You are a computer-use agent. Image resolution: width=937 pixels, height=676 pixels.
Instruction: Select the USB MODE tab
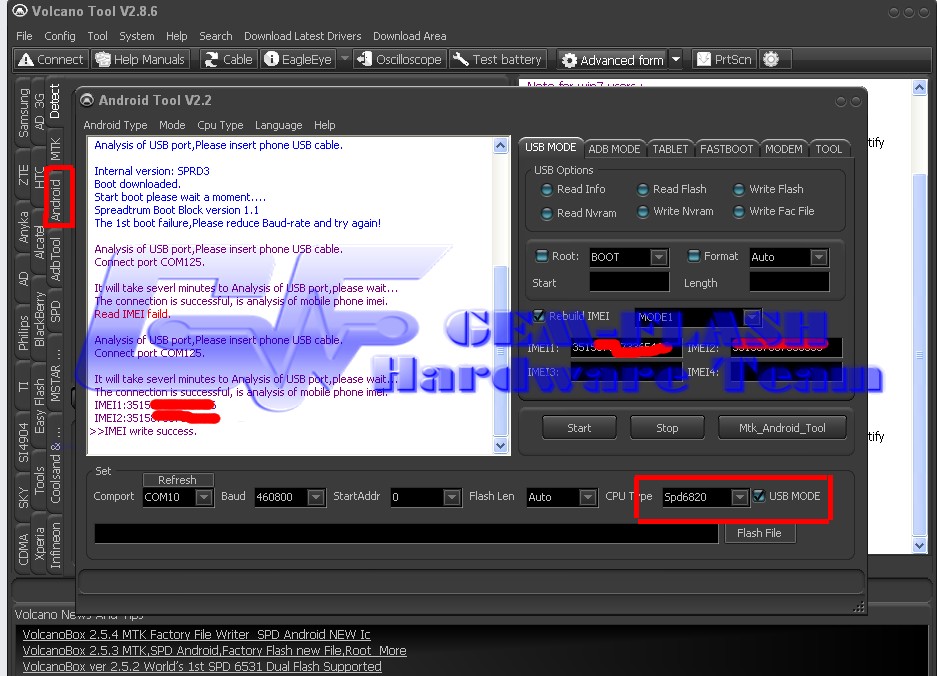[550, 147]
